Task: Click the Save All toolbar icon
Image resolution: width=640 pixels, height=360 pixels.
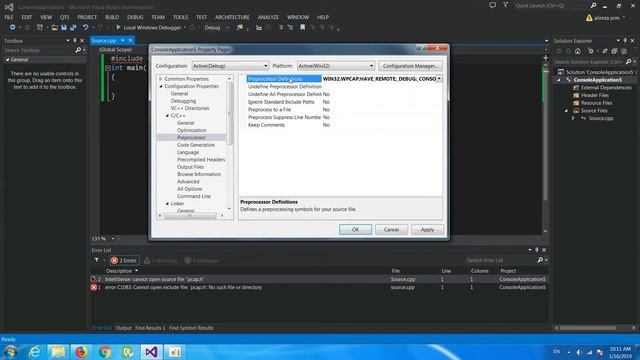Action: coord(73,27)
